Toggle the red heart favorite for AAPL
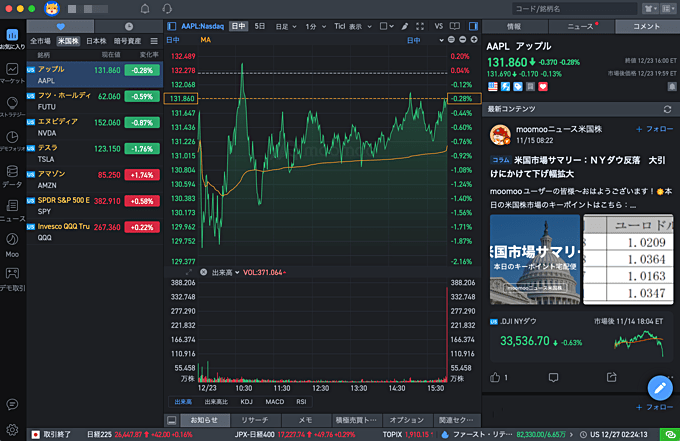The height and width of the screenshot is (441, 680). click(x=543, y=87)
